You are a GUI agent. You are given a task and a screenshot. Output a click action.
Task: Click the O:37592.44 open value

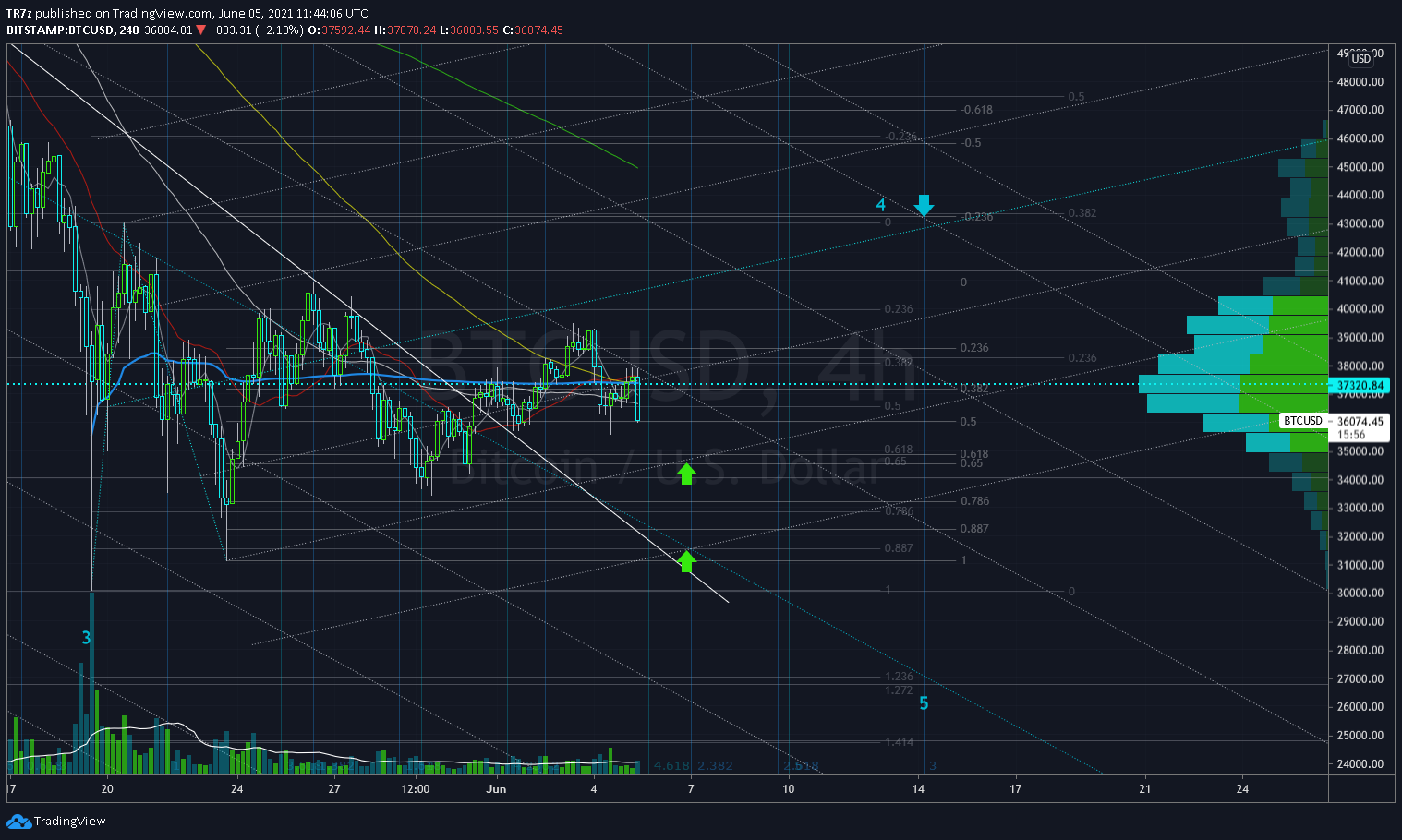tap(339, 30)
